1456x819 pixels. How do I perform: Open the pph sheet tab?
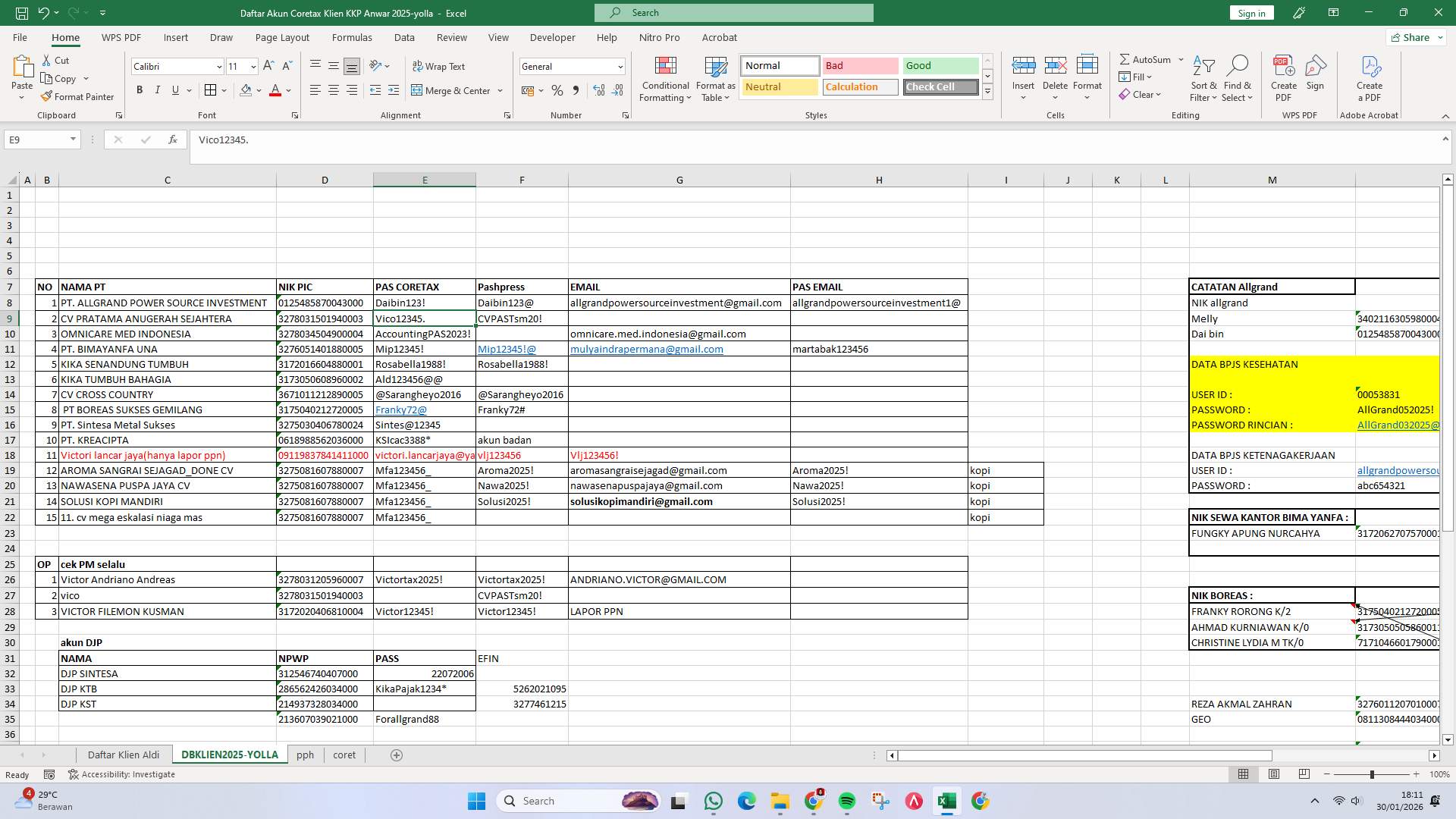click(x=305, y=755)
